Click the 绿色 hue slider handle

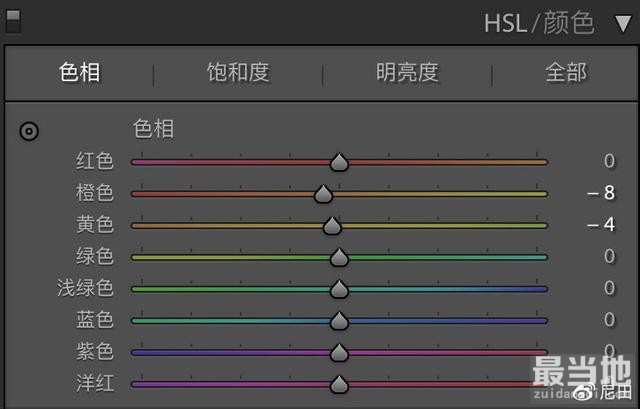point(339,258)
